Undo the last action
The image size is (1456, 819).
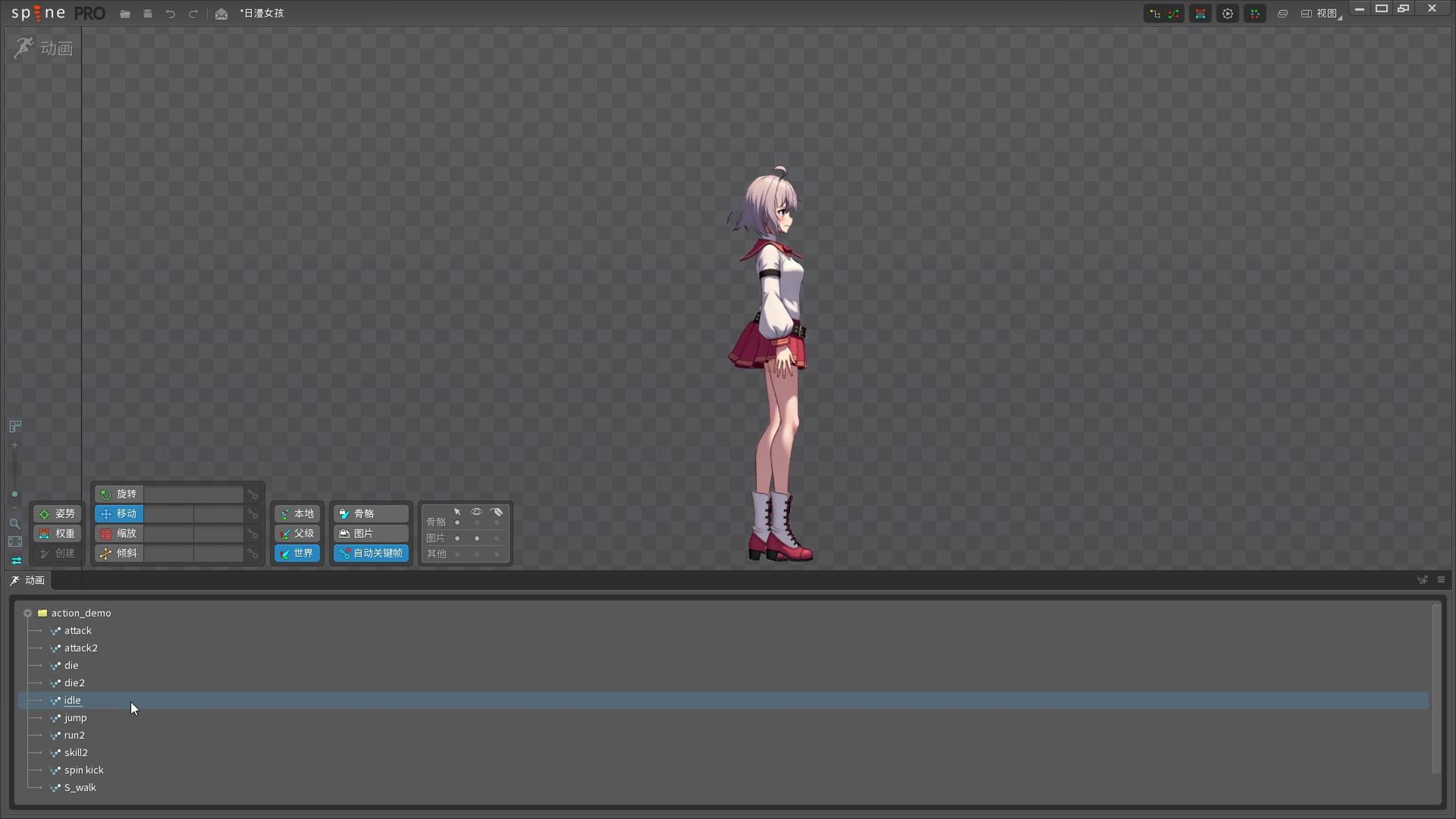171,14
